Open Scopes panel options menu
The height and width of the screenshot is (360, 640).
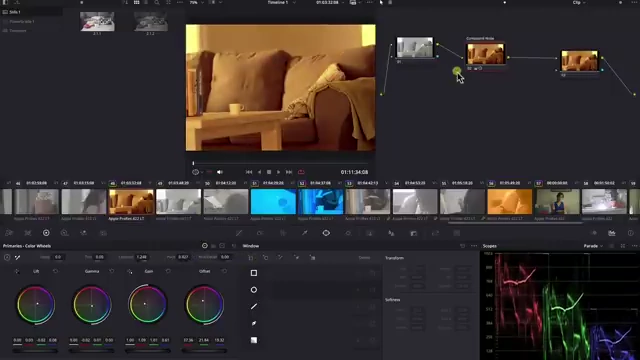635,246
